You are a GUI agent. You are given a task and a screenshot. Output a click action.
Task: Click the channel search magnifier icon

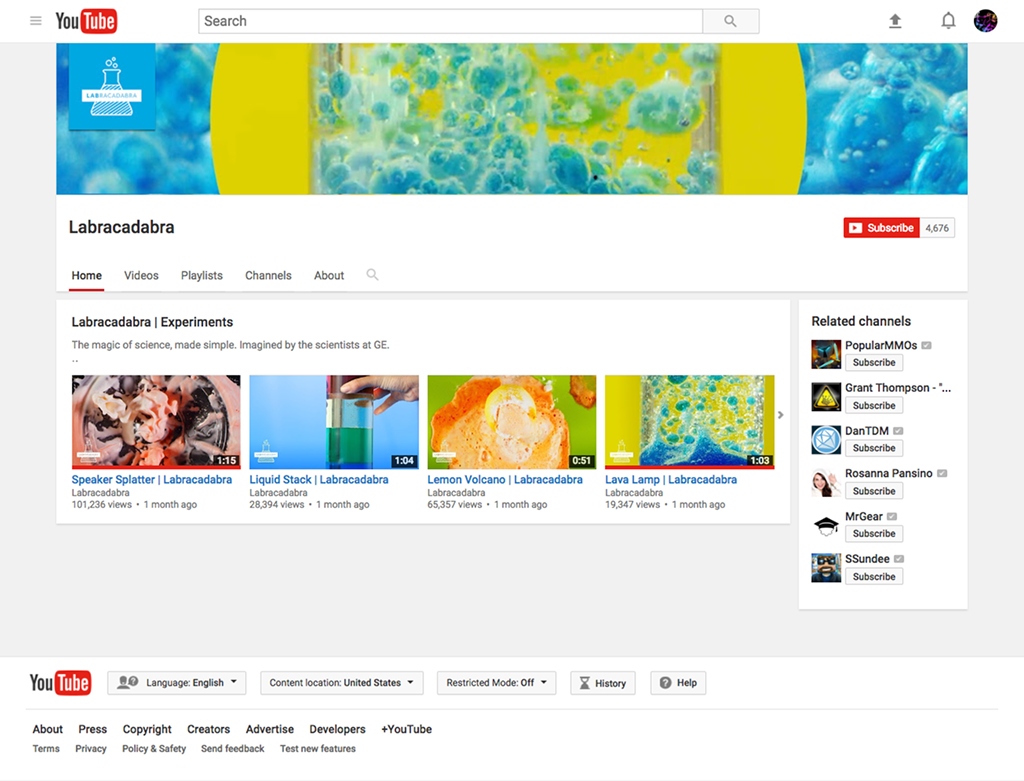(372, 274)
